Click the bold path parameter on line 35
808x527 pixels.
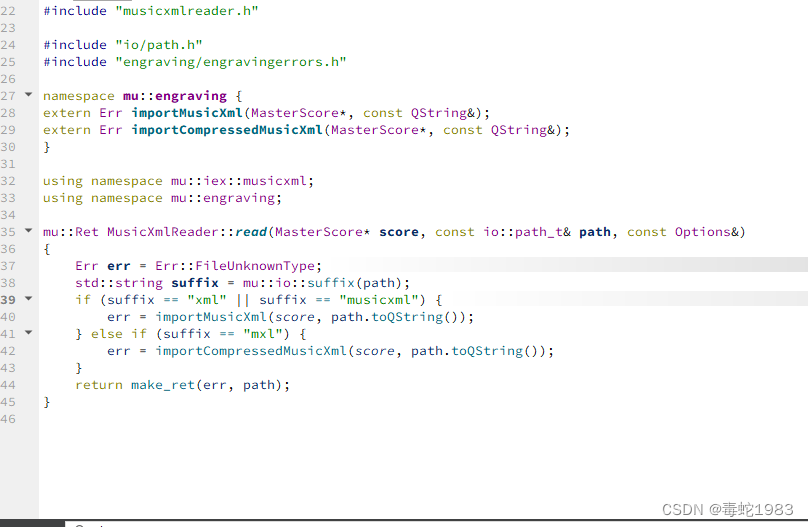coord(595,232)
